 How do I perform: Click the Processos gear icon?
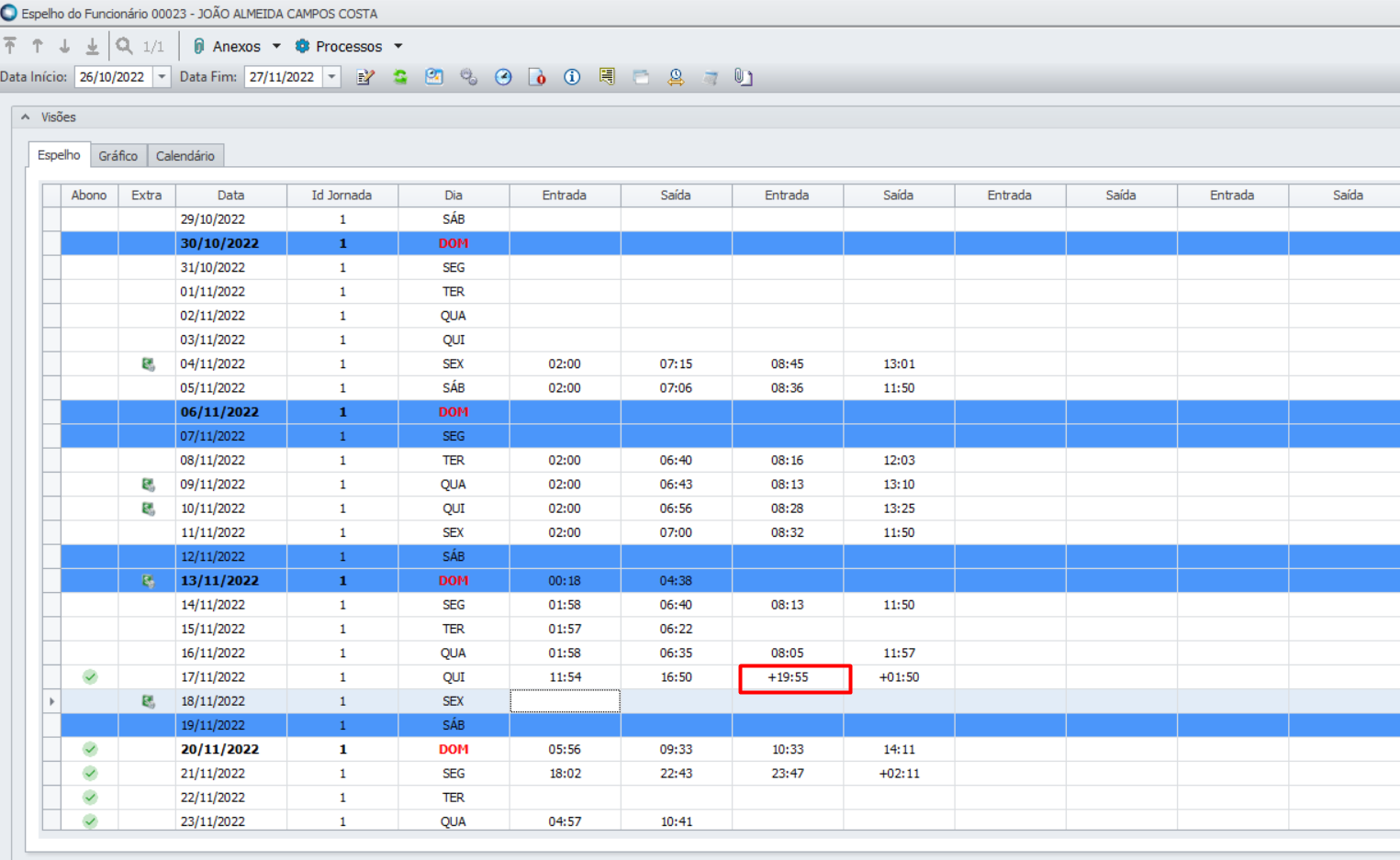302,46
